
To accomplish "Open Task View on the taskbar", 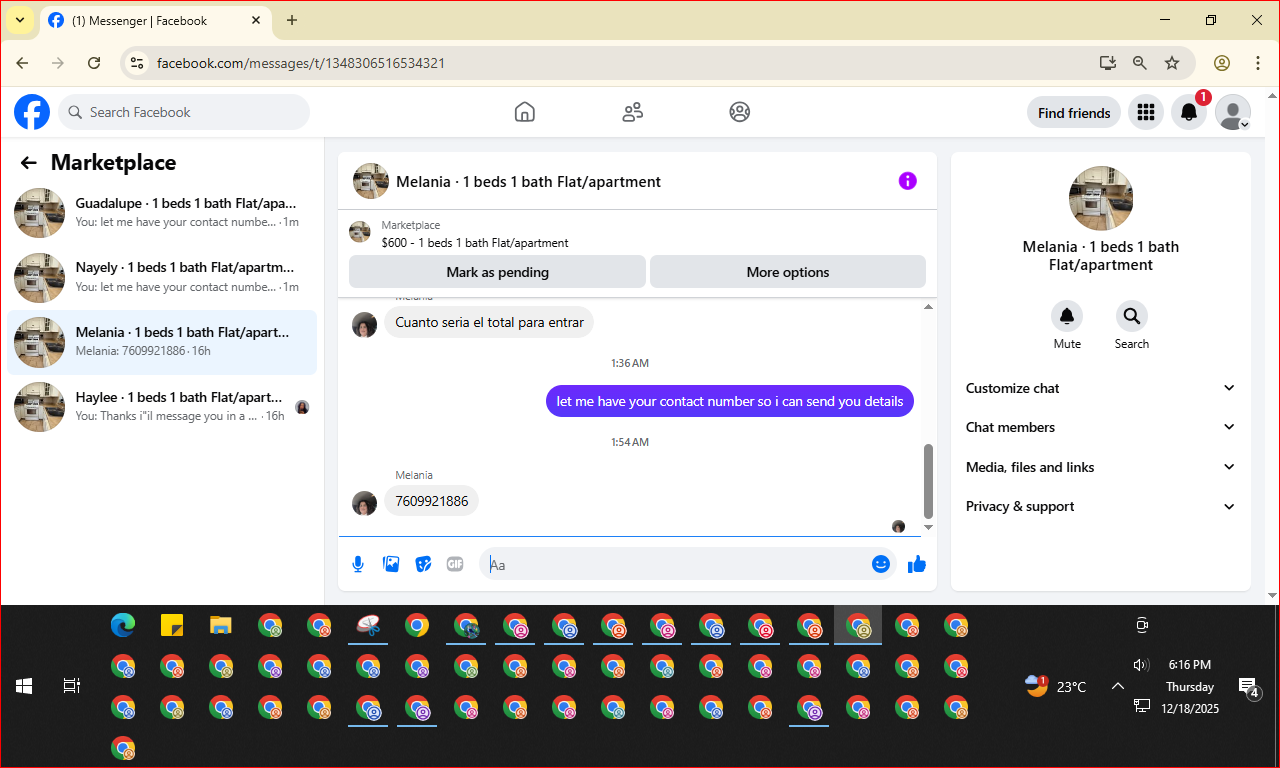I will click(72, 686).
